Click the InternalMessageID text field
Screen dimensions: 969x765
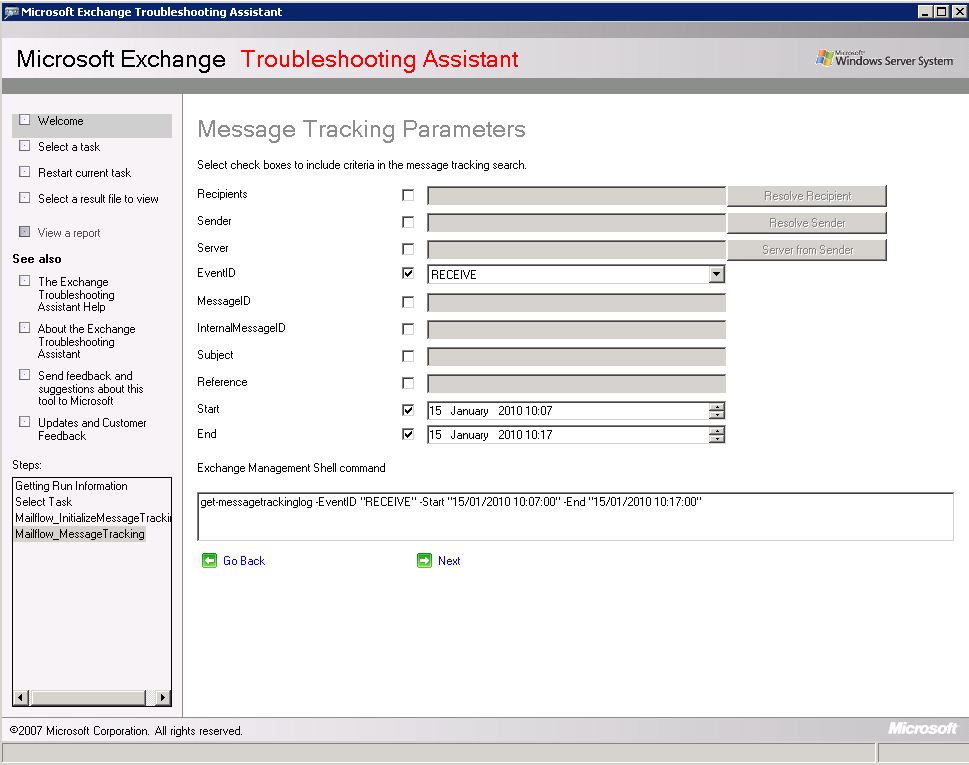point(577,330)
